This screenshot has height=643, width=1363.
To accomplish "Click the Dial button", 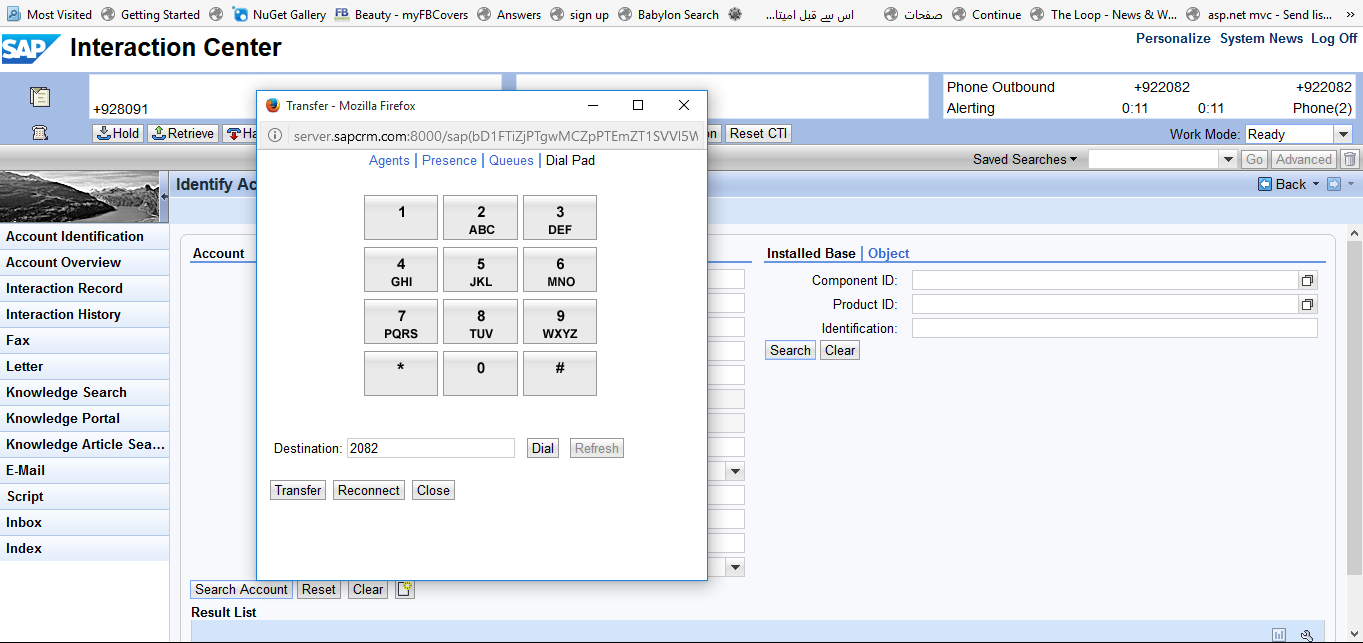I will (543, 449).
